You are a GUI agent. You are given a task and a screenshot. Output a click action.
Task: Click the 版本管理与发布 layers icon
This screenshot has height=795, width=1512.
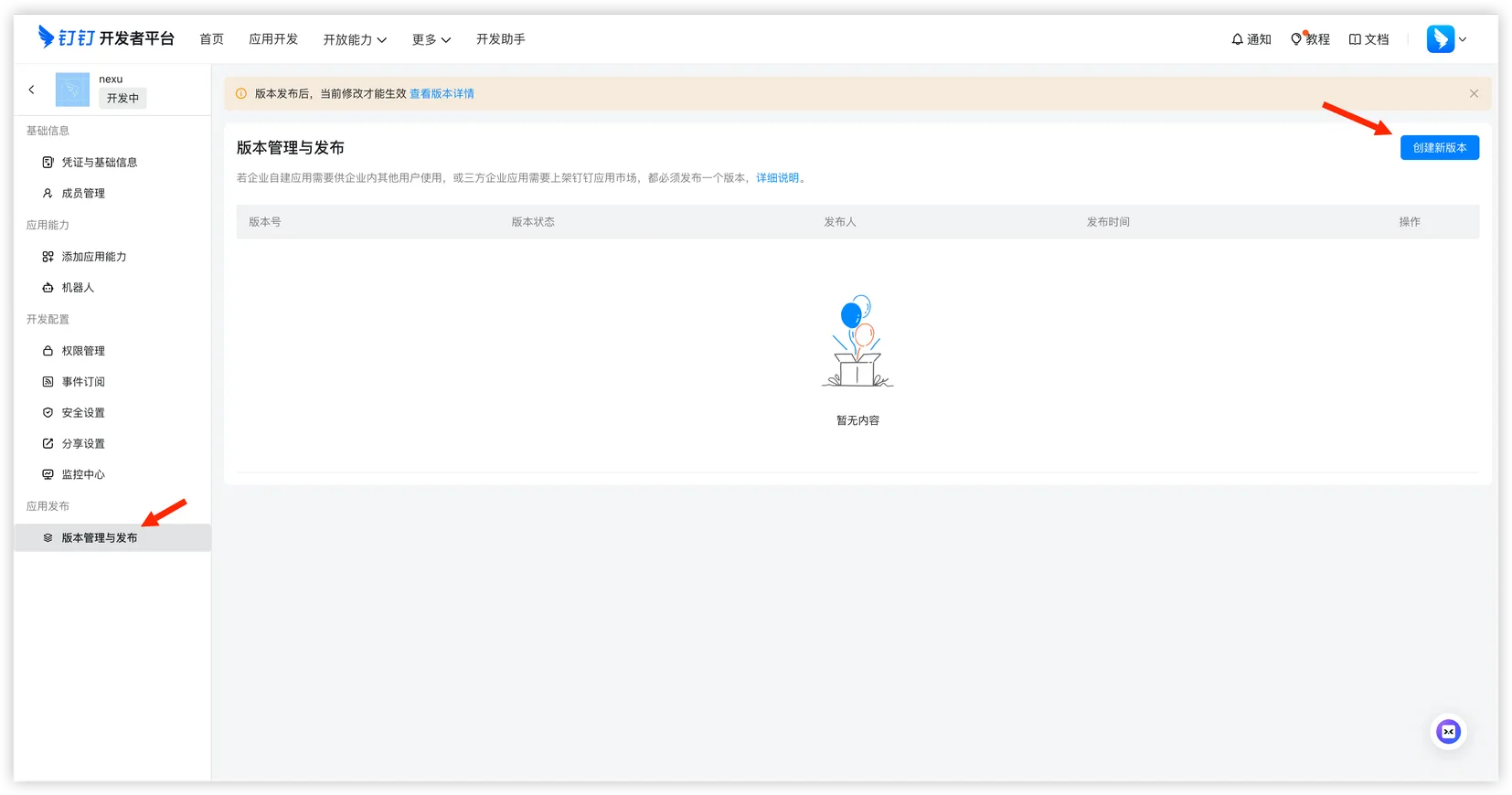click(x=48, y=538)
